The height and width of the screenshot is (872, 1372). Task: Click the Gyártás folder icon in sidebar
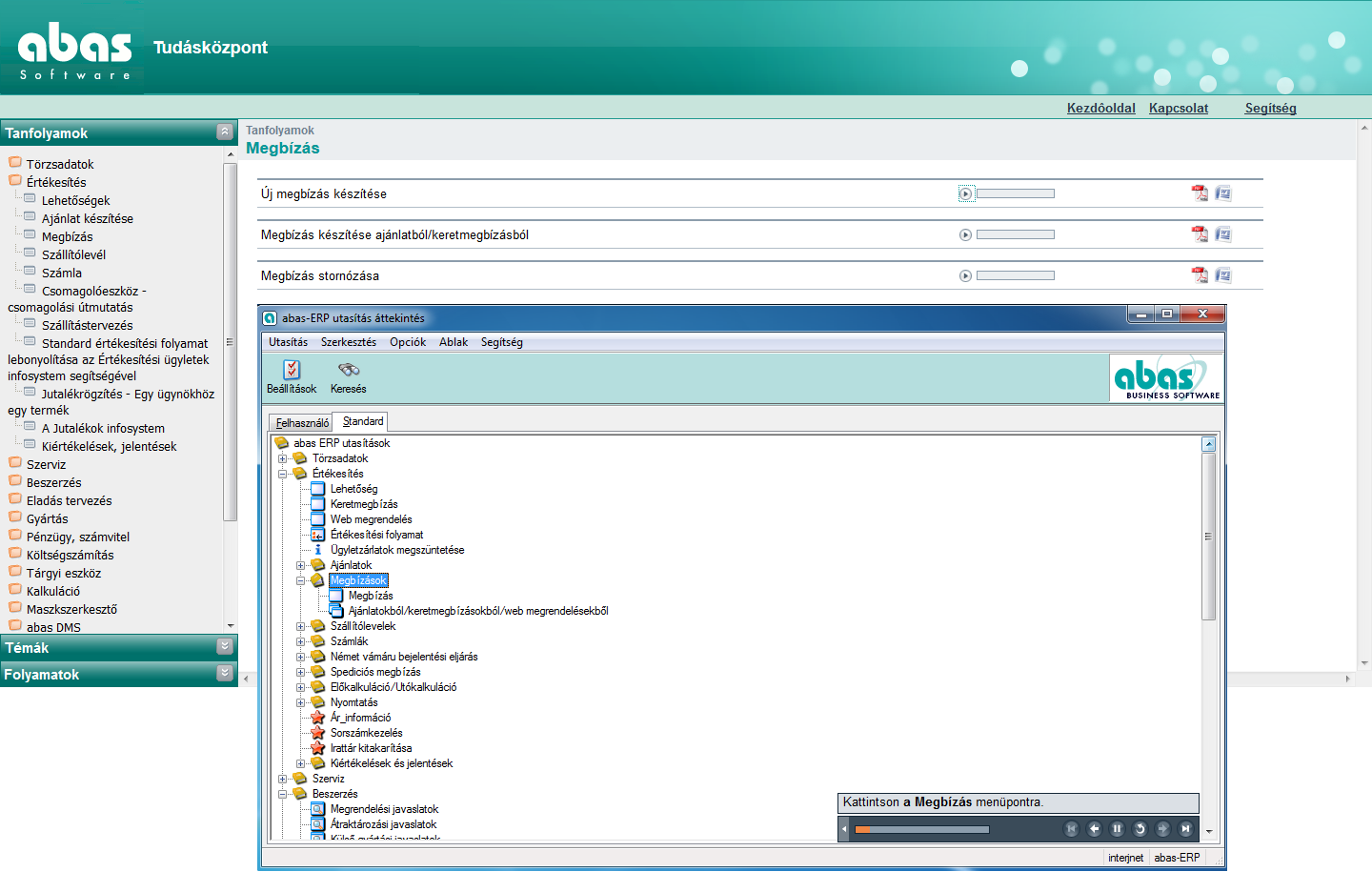point(15,517)
